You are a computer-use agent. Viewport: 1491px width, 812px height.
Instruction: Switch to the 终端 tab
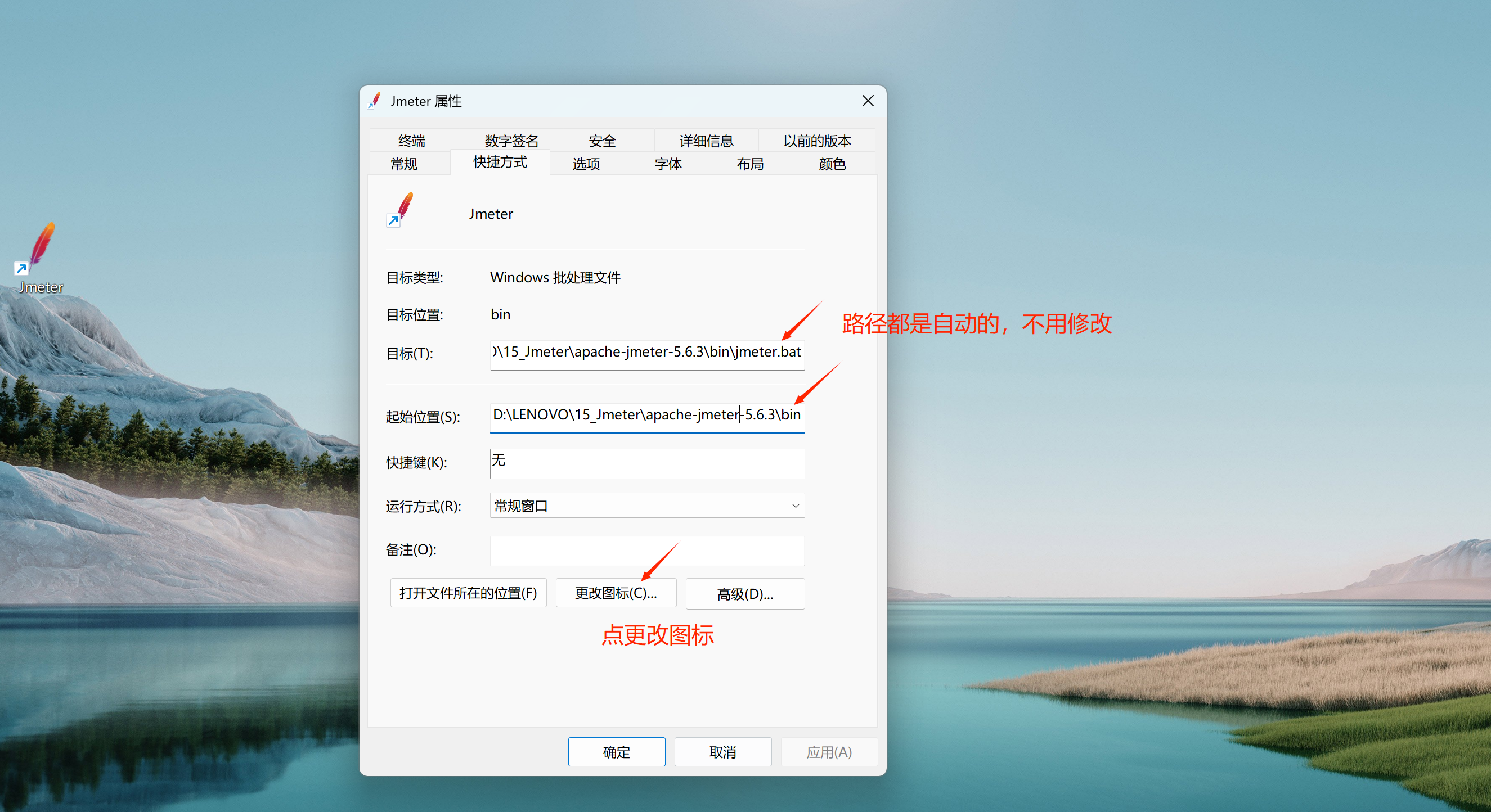(x=412, y=141)
